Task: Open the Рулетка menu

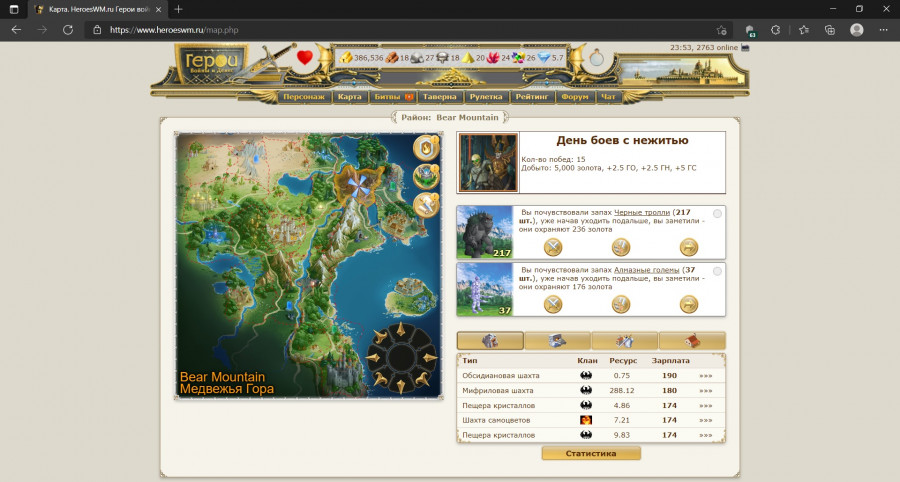Action: point(486,97)
